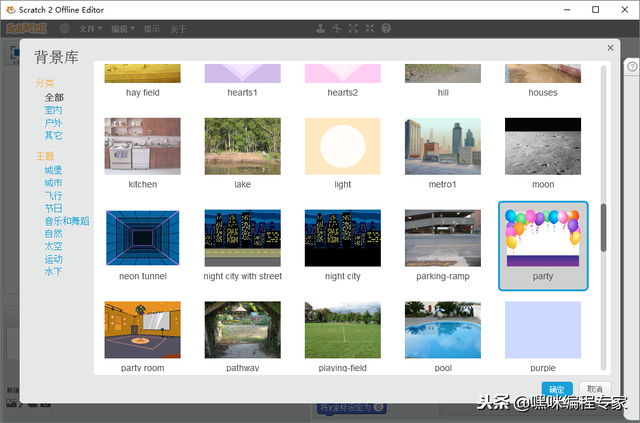Open the 关于 menu item
640x423 pixels.
(178, 29)
